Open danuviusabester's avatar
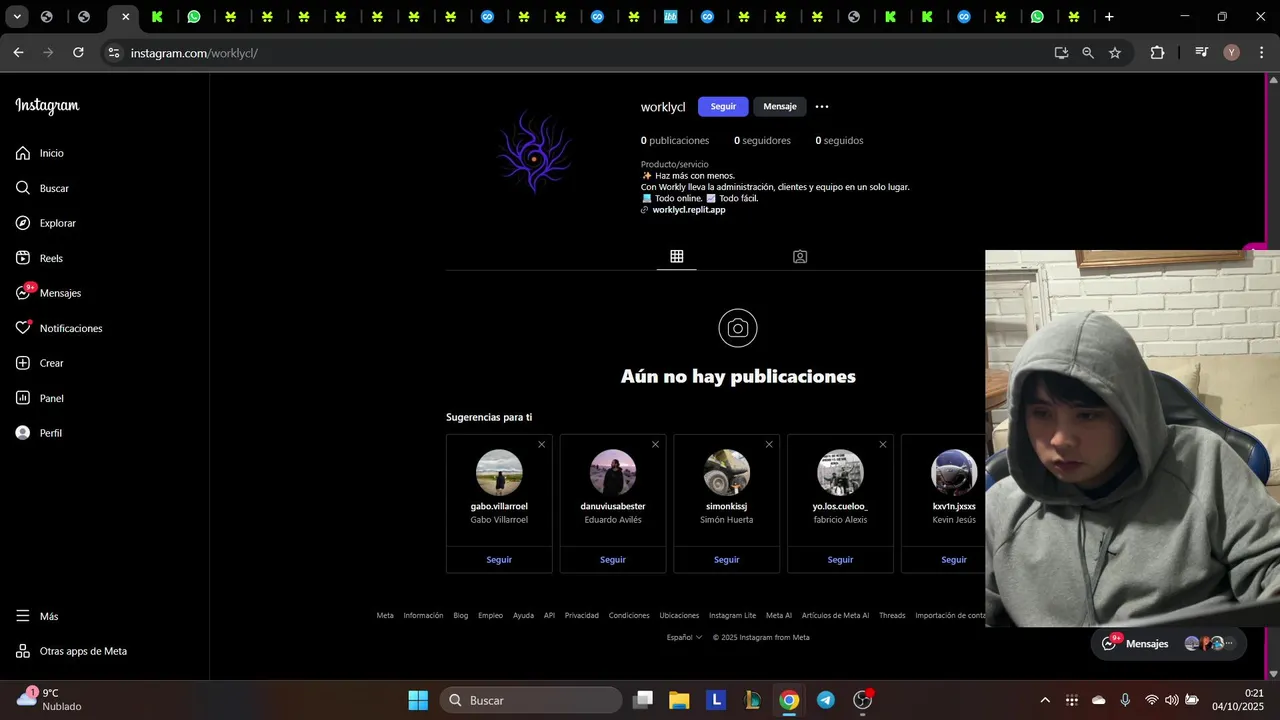1280x720 pixels. coord(613,473)
